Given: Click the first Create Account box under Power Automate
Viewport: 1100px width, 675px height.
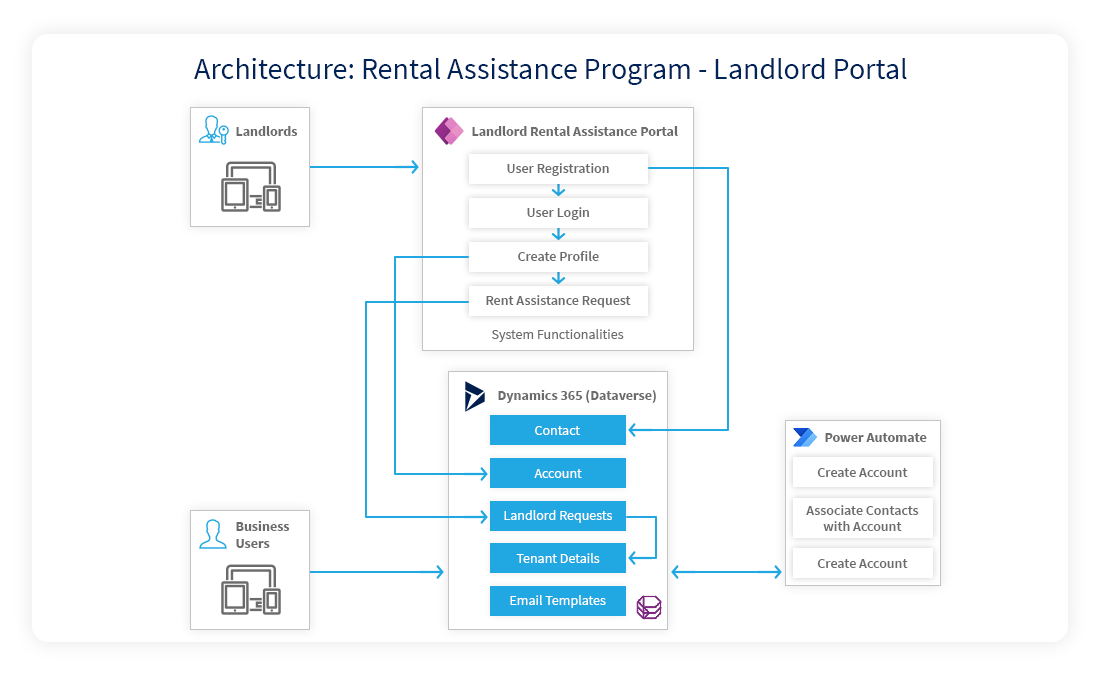Looking at the screenshot, I should tap(863, 472).
